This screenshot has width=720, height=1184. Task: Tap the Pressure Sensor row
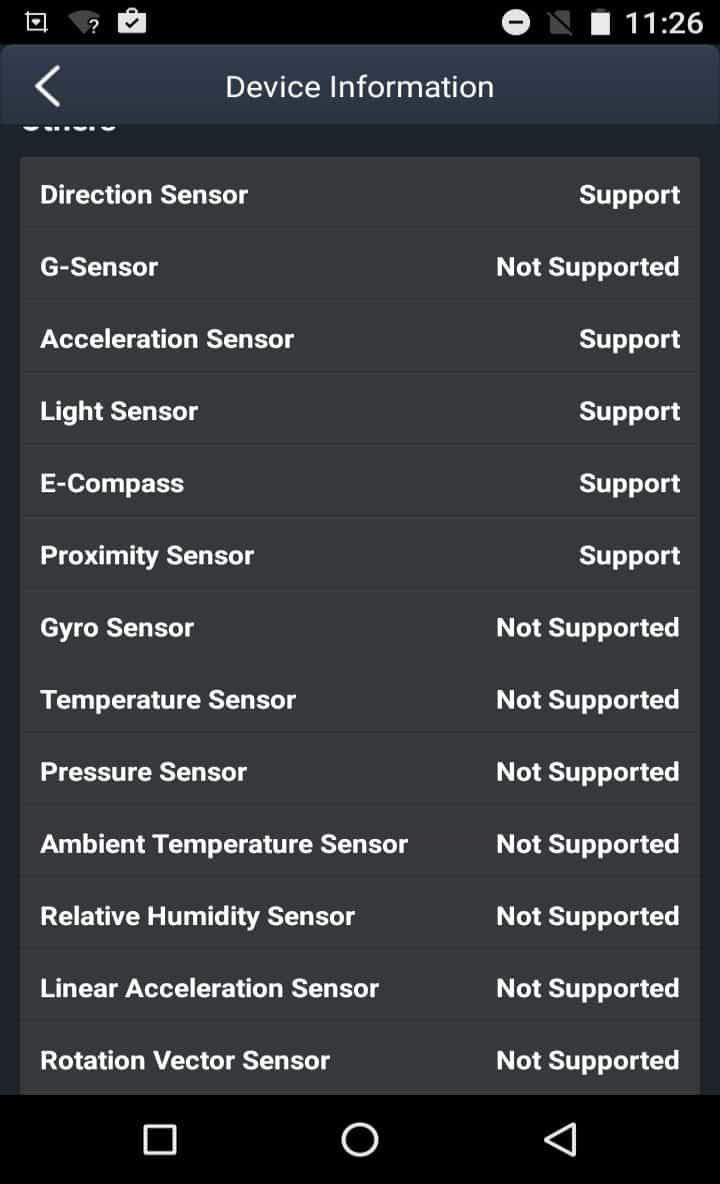click(360, 772)
